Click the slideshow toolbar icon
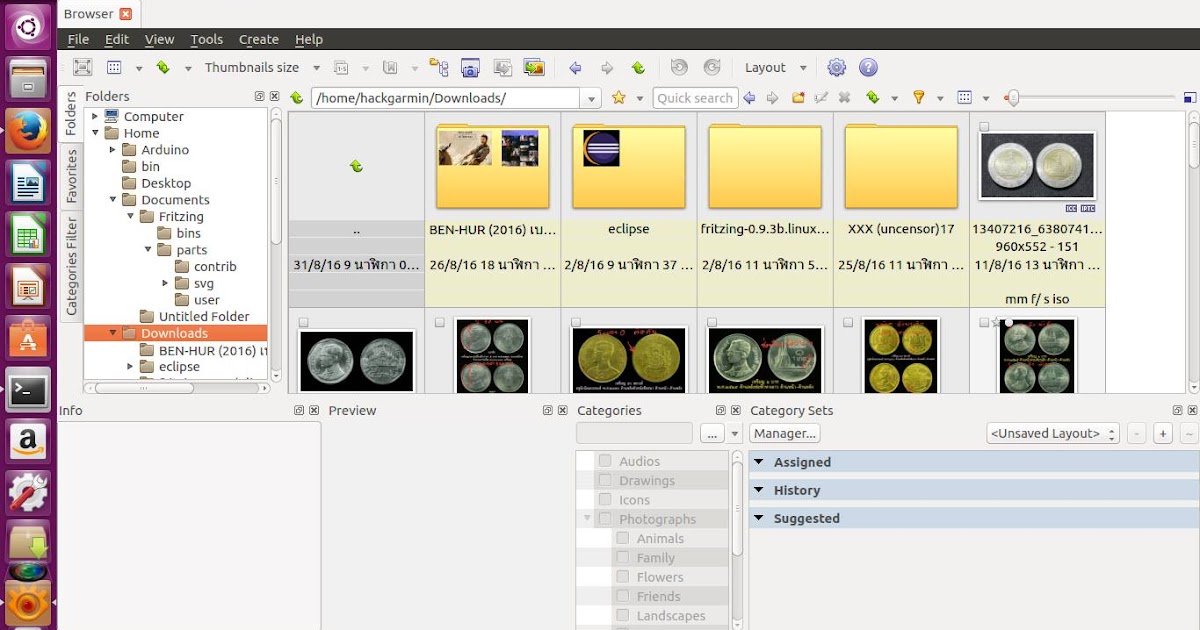The width and height of the screenshot is (1200, 630). 534,68
